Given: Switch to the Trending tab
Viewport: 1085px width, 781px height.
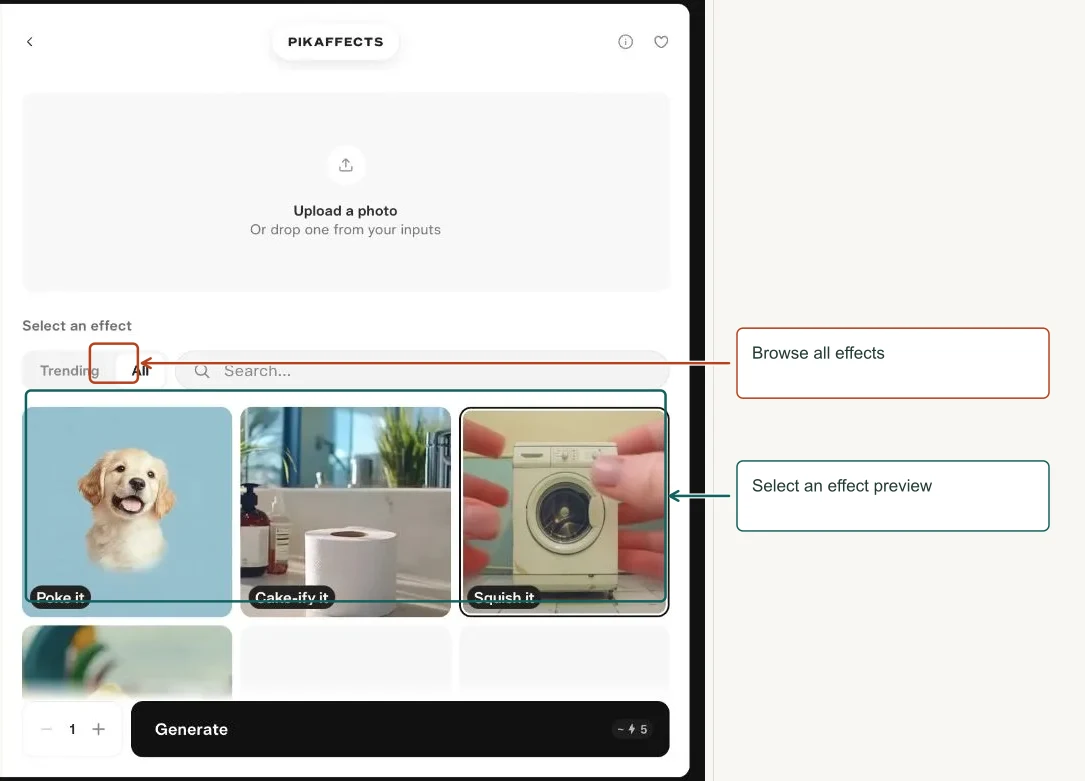Looking at the screenshot, I should (x=69, y=371).
